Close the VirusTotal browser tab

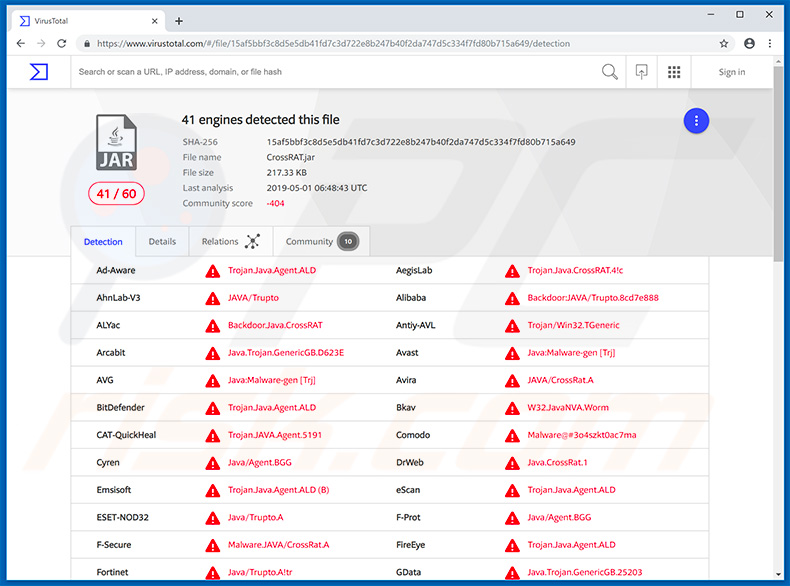pyautogui.click(x=155, y=21)
